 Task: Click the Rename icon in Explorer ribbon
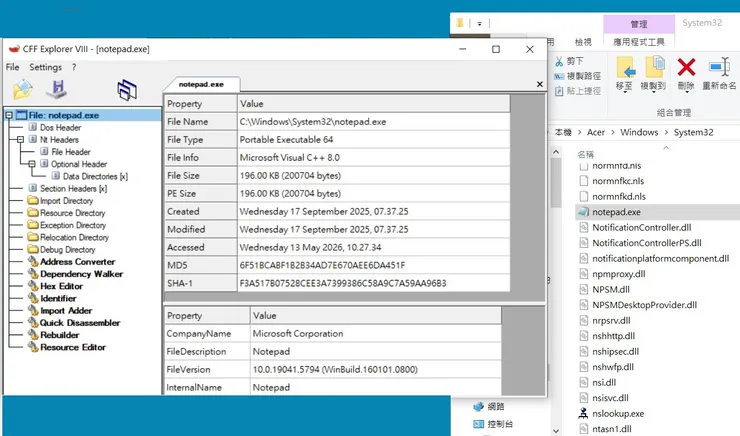[x=719, y=74]
